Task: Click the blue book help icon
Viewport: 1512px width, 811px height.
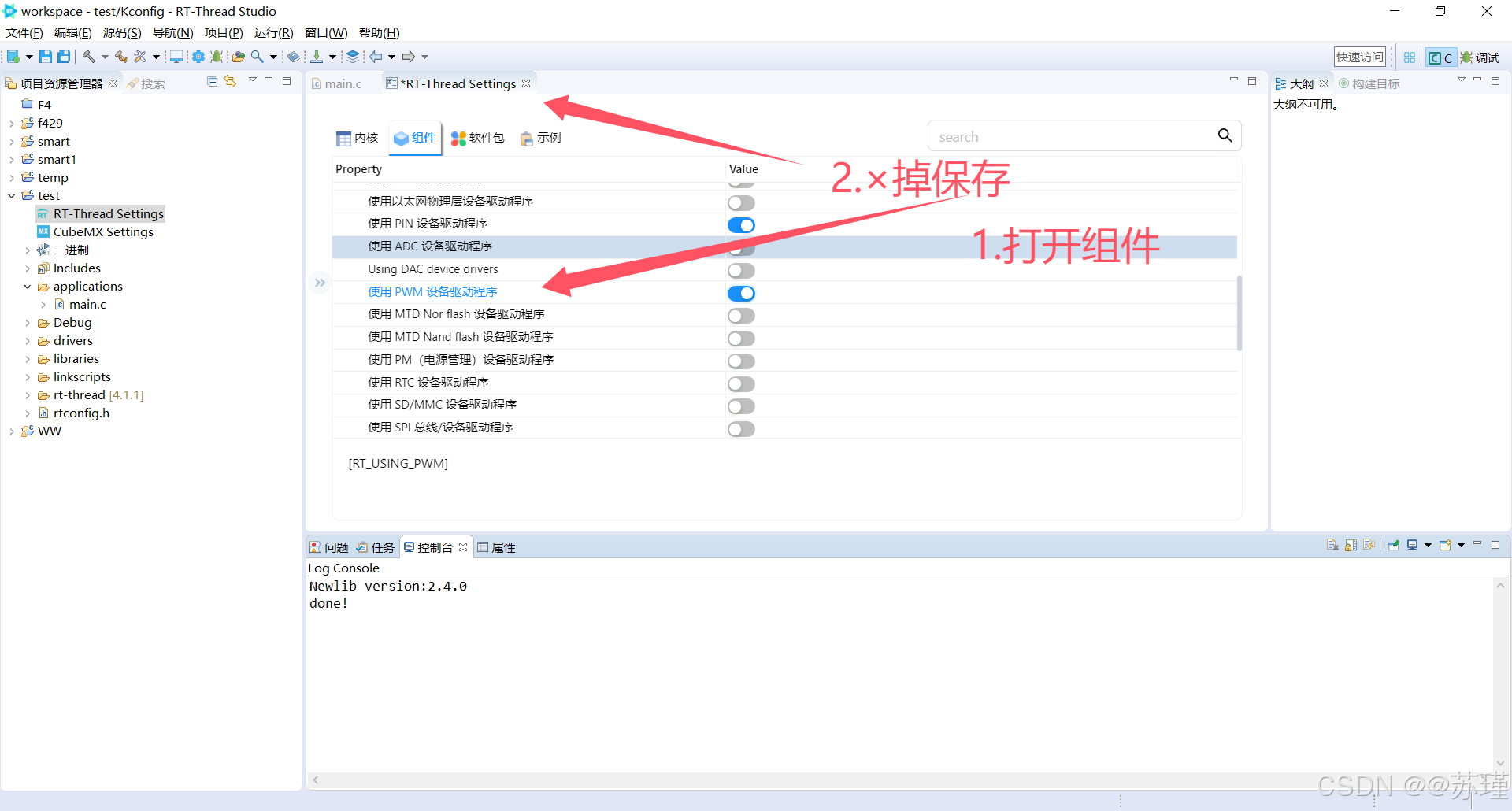Action: pyautogui.click(x=294, y=57)
